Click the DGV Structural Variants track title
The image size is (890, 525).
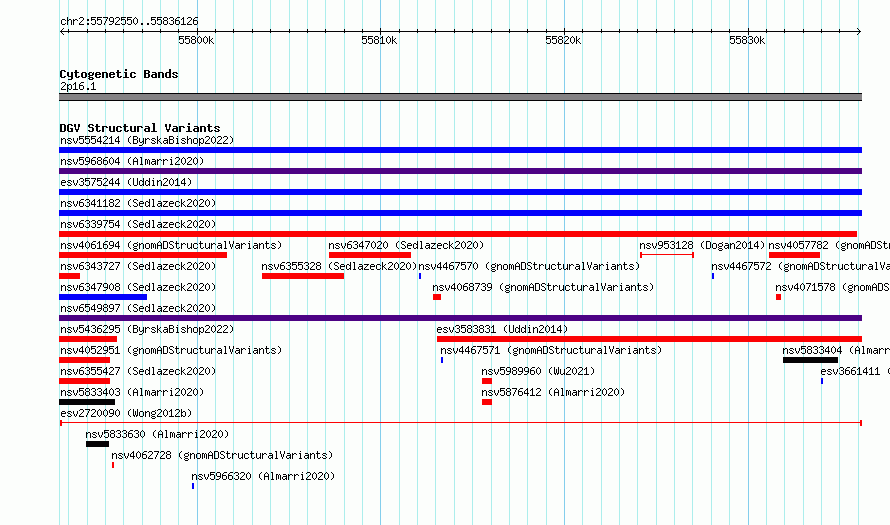click(140, 128)
